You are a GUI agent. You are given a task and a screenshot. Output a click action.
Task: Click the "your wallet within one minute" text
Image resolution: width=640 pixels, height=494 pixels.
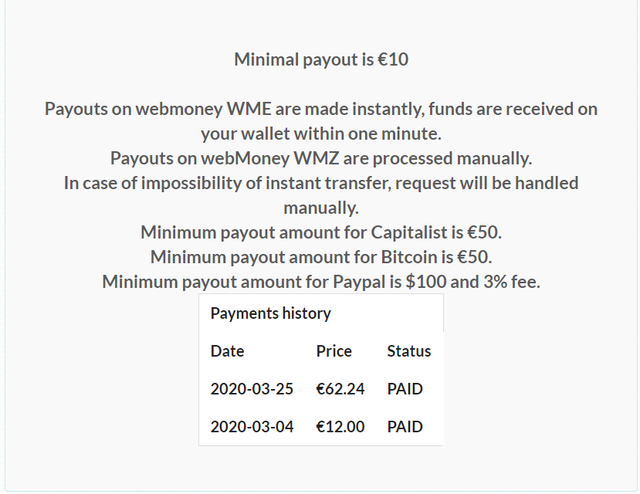click(x=321, y=132)
